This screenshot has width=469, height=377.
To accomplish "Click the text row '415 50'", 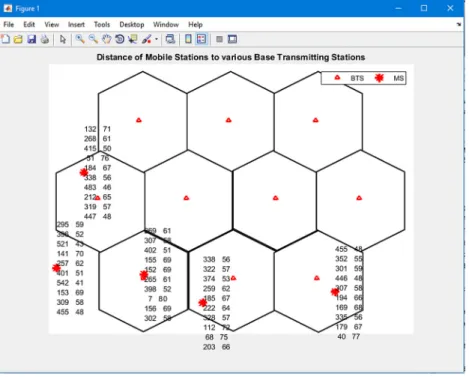I will tap(97, 148).
